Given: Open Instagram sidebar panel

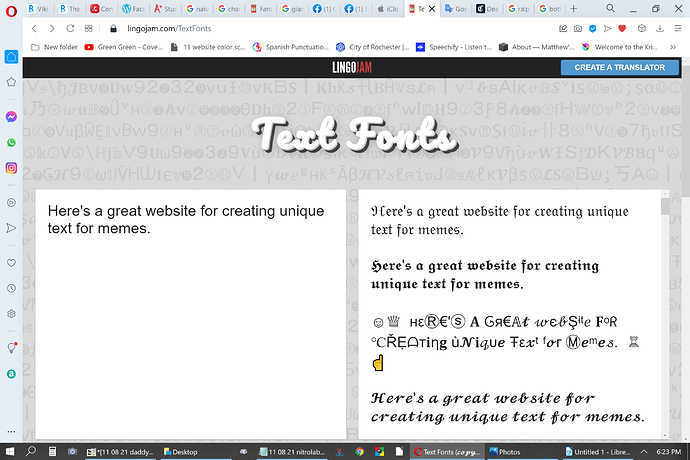Looking at the screenshot, I should (11, 168).
